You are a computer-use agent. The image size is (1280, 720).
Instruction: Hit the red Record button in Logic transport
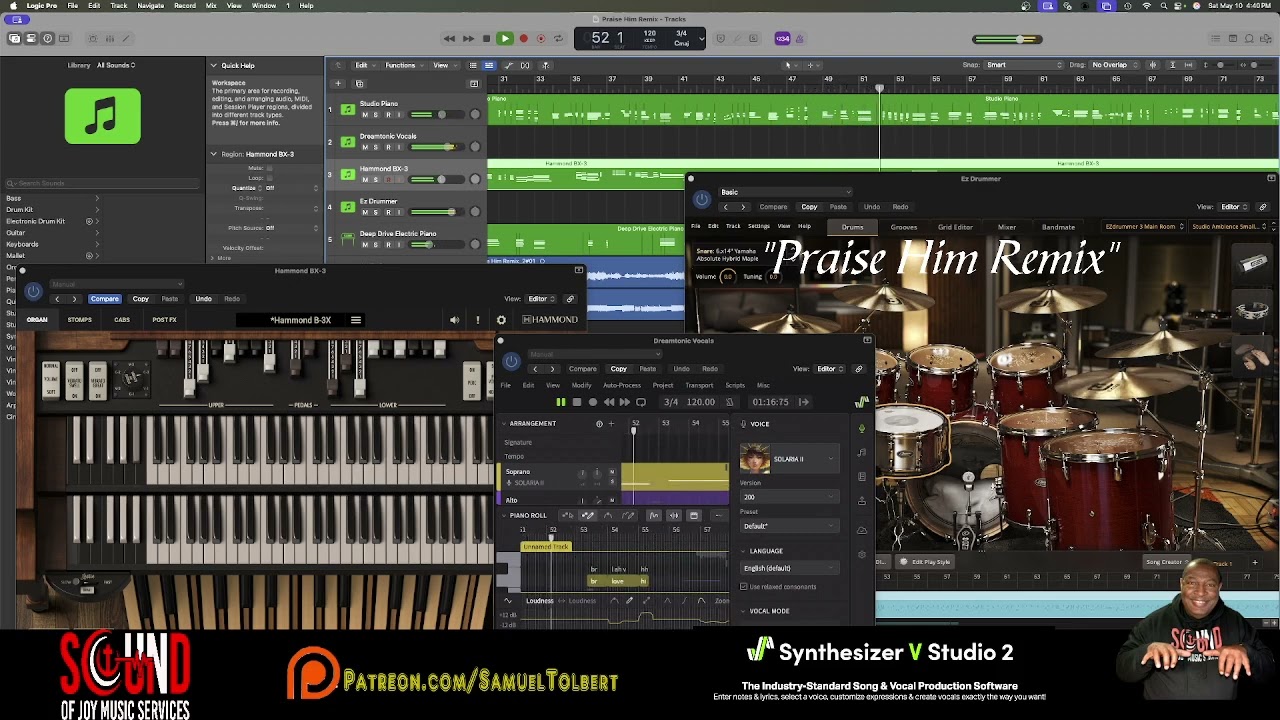pyautogui.click(x=523, y=39)
